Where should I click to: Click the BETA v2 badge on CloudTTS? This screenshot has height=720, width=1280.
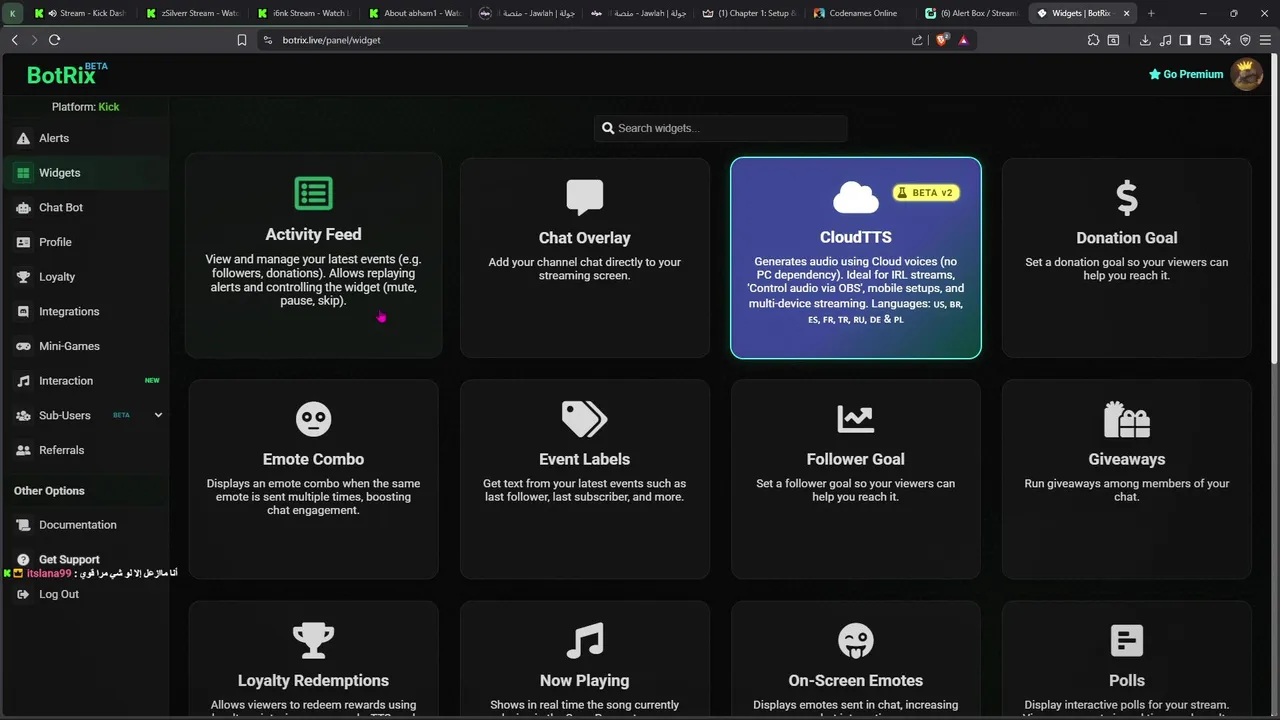pos(926,193)
